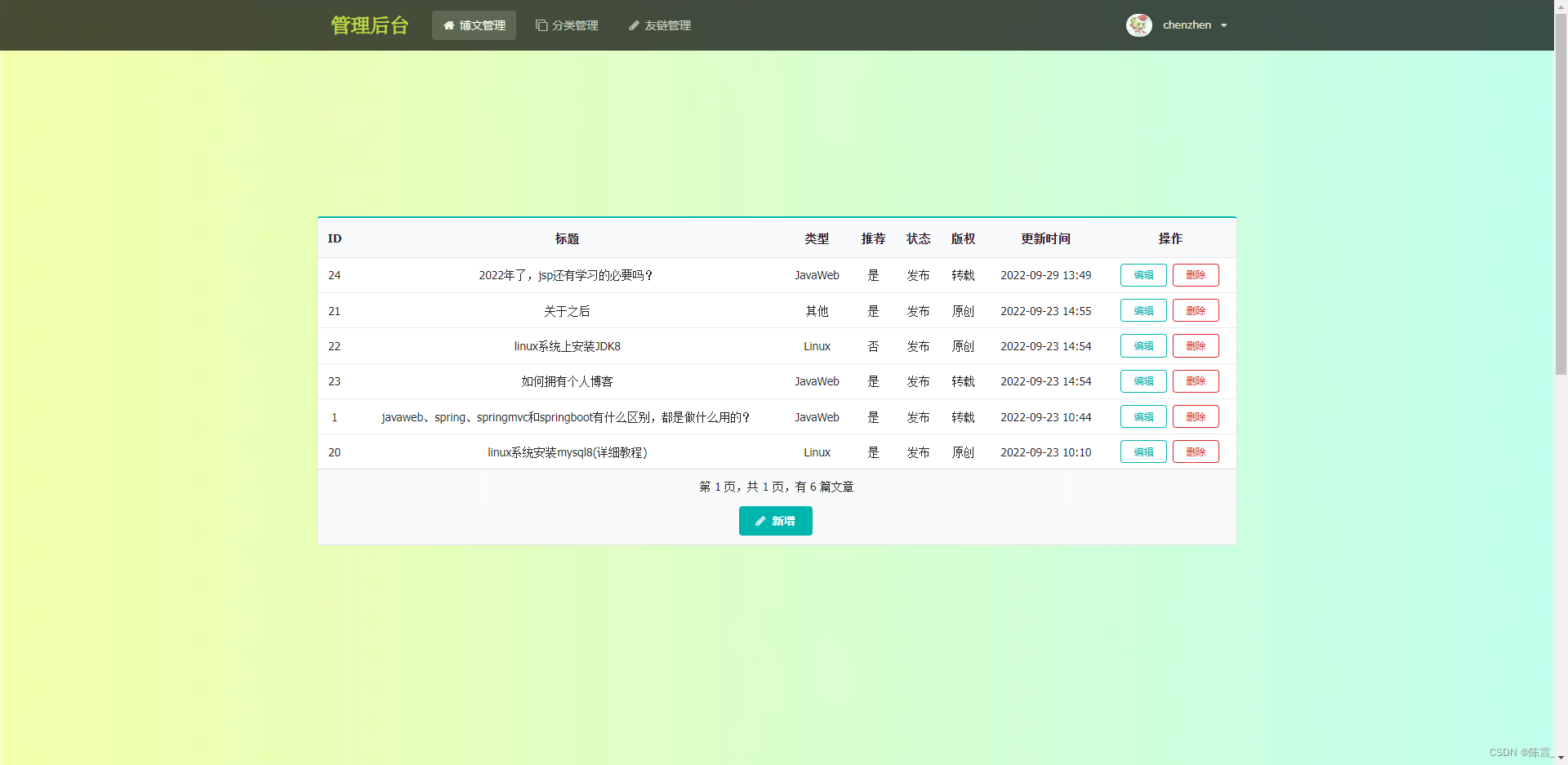Image resolution: width=1568 pixels, height=765 pixels.
Task: Click the ID column header
Action: (x=334, y=238)
